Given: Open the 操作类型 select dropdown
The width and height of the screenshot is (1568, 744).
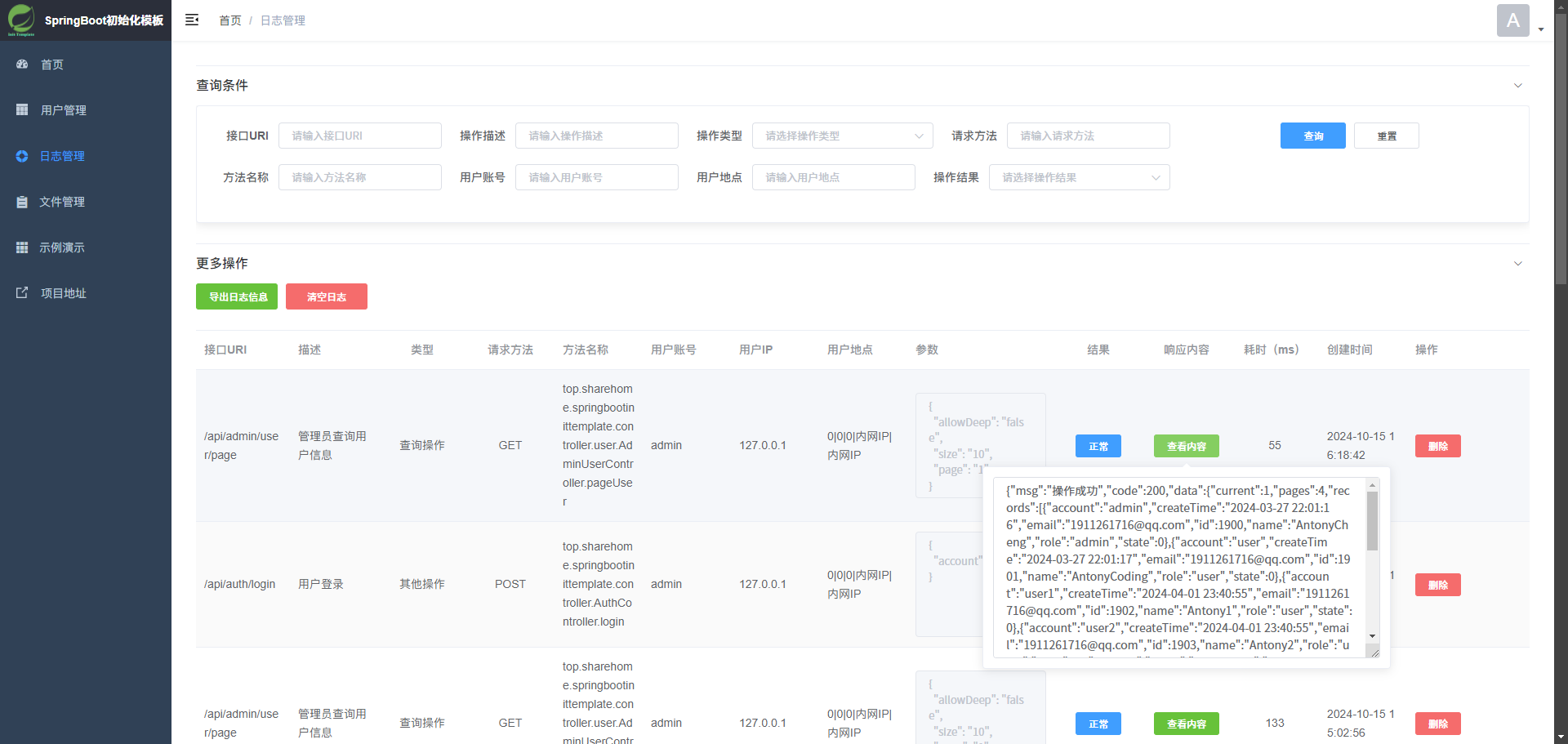Looking at the screenshot, I should pyautogui.click(x=843, y=136).
